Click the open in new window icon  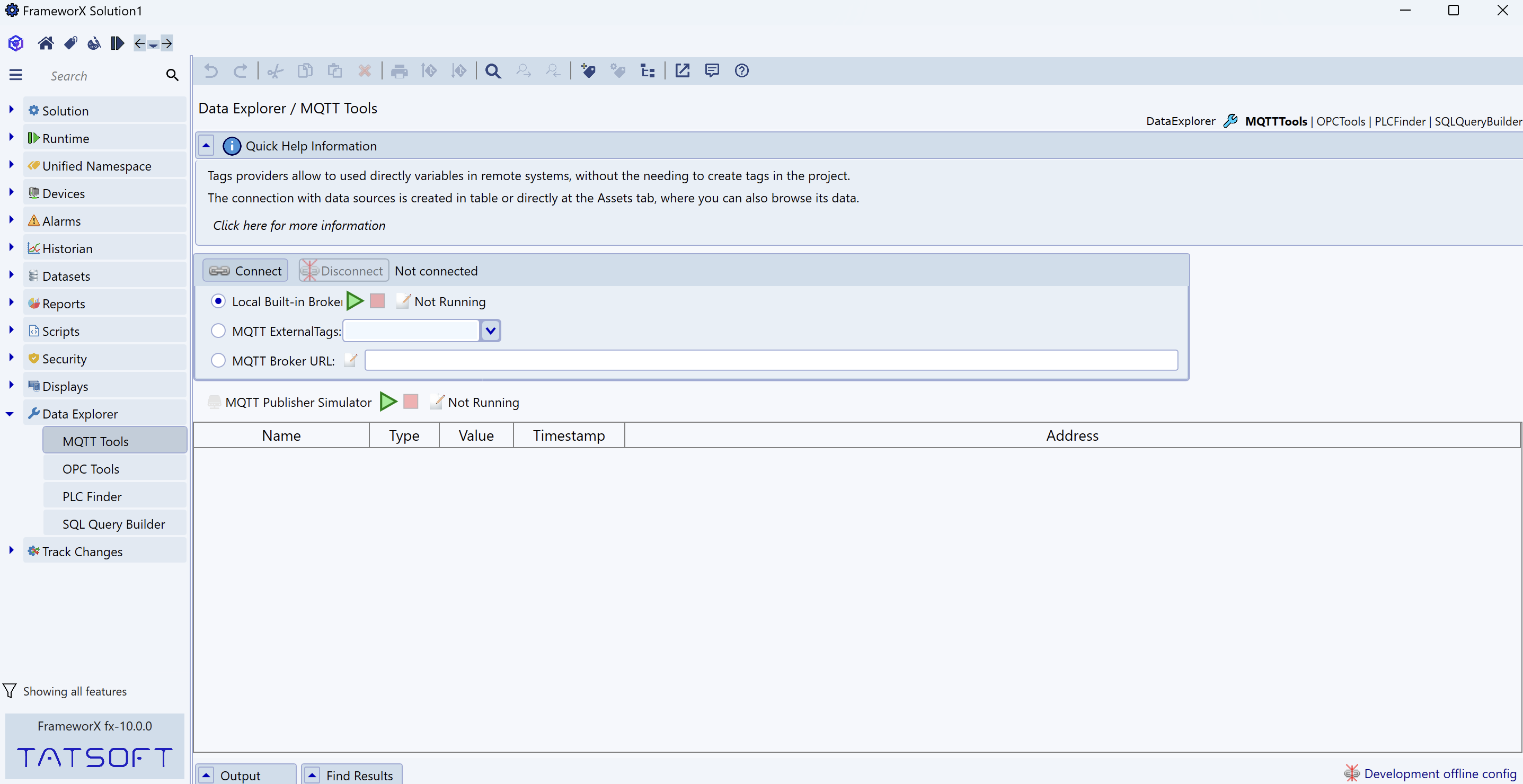[682, 71]
